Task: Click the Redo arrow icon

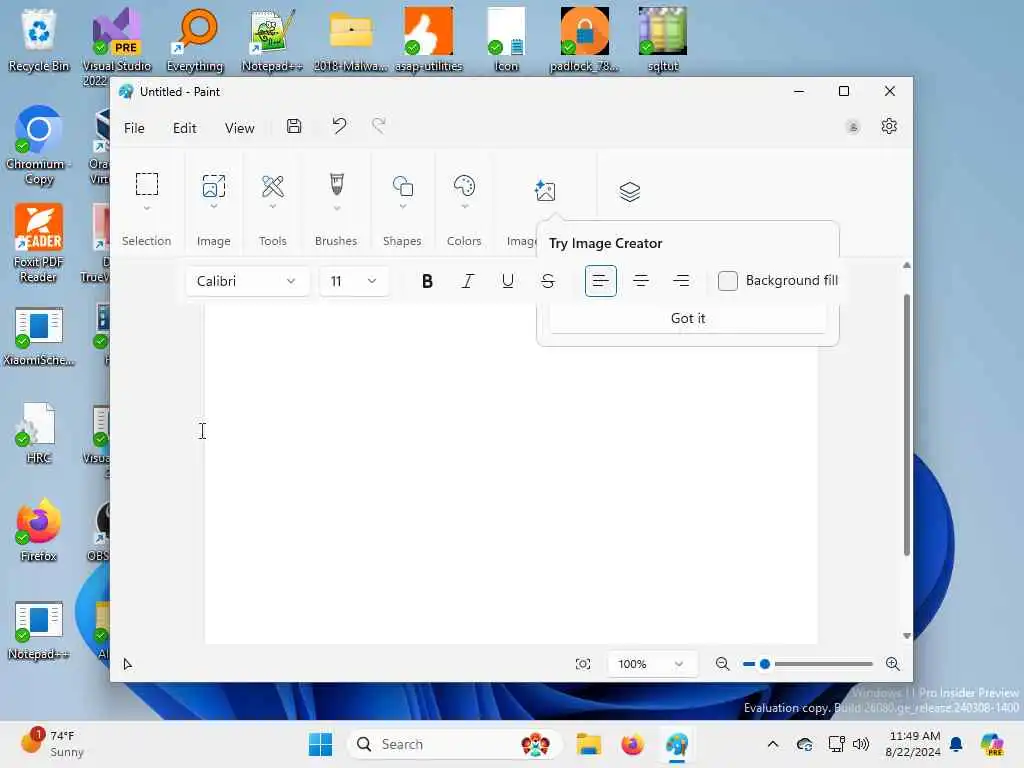Action: pyautogui.click(x=379, y=125)
